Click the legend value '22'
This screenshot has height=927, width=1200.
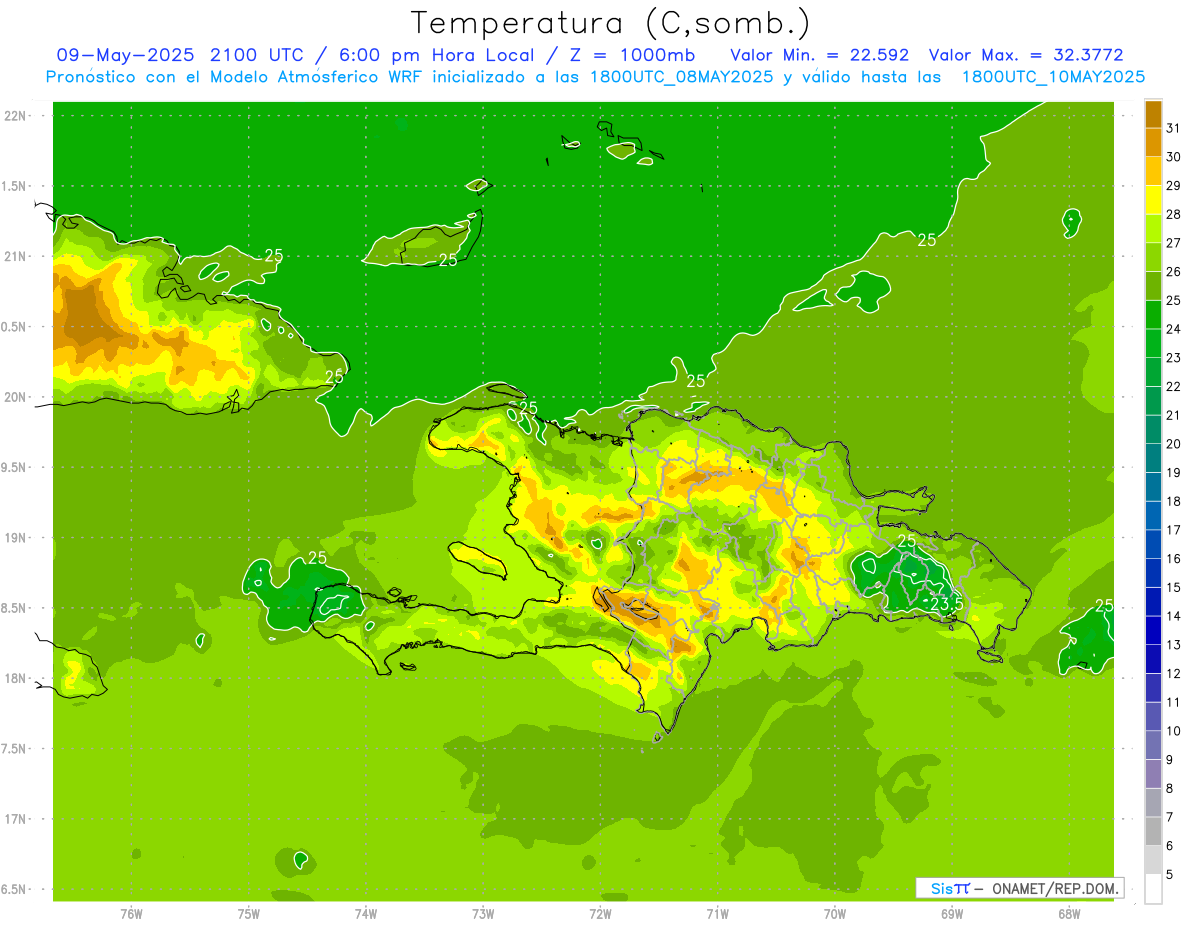[1174, 387]
